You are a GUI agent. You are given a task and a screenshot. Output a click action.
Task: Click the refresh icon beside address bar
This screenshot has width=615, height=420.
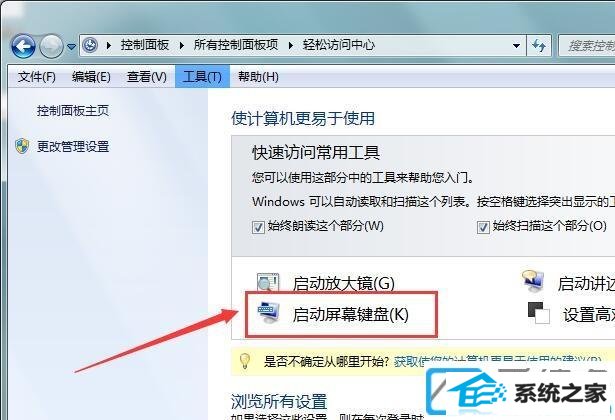[x=539, y=46]
